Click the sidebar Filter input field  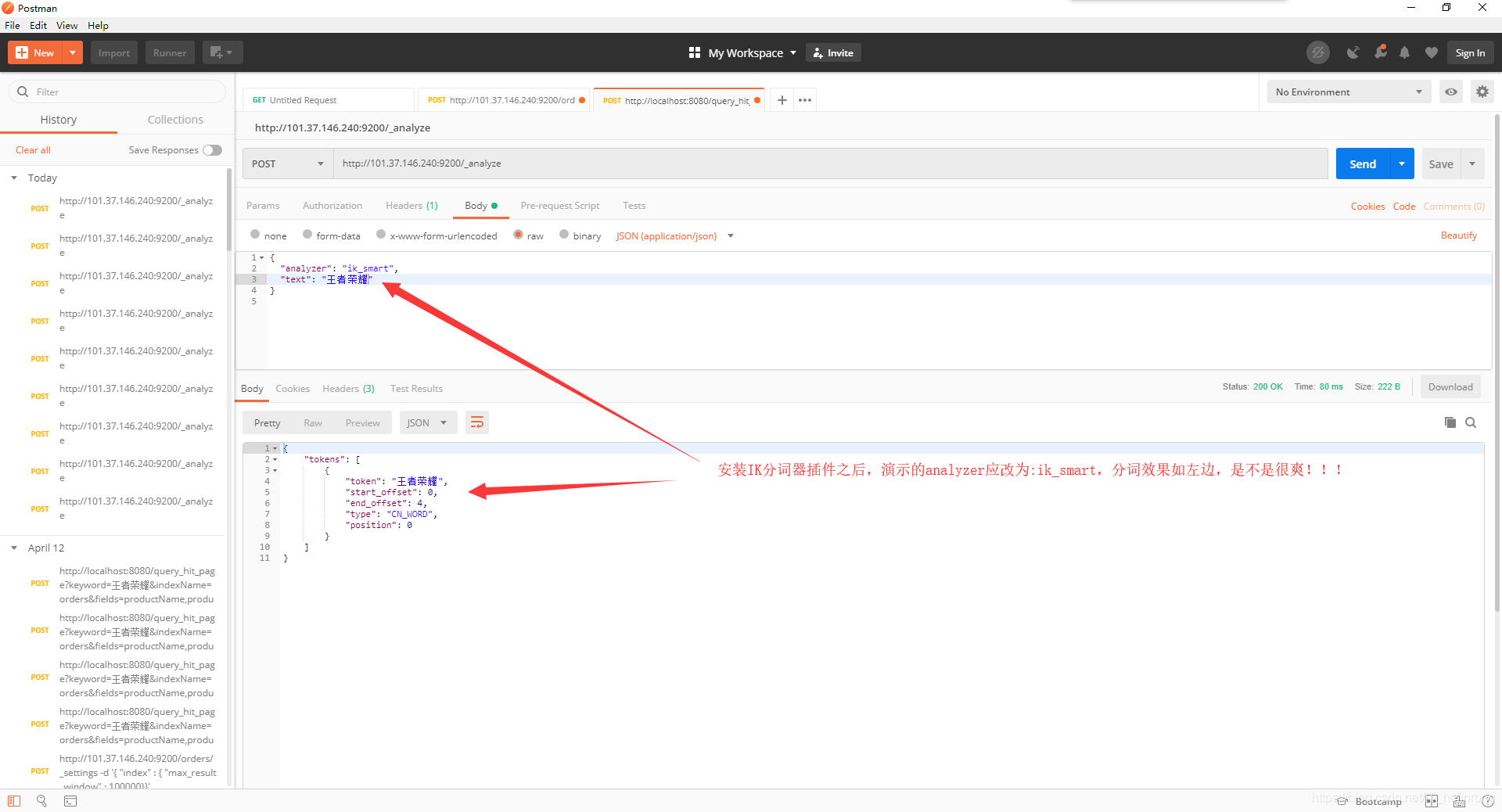117,92
